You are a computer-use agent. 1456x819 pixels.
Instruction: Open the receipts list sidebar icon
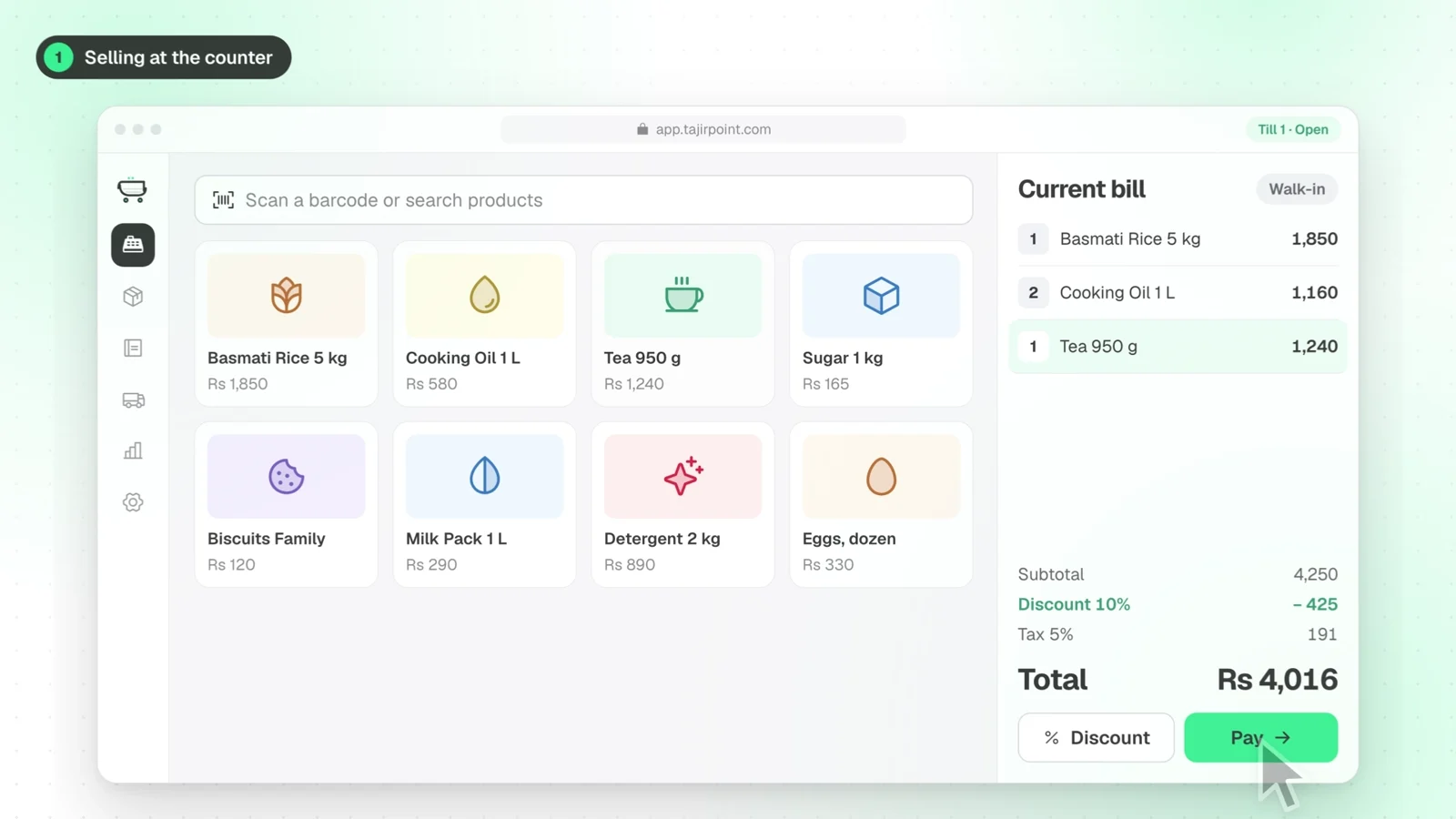(x=133, y=348)
